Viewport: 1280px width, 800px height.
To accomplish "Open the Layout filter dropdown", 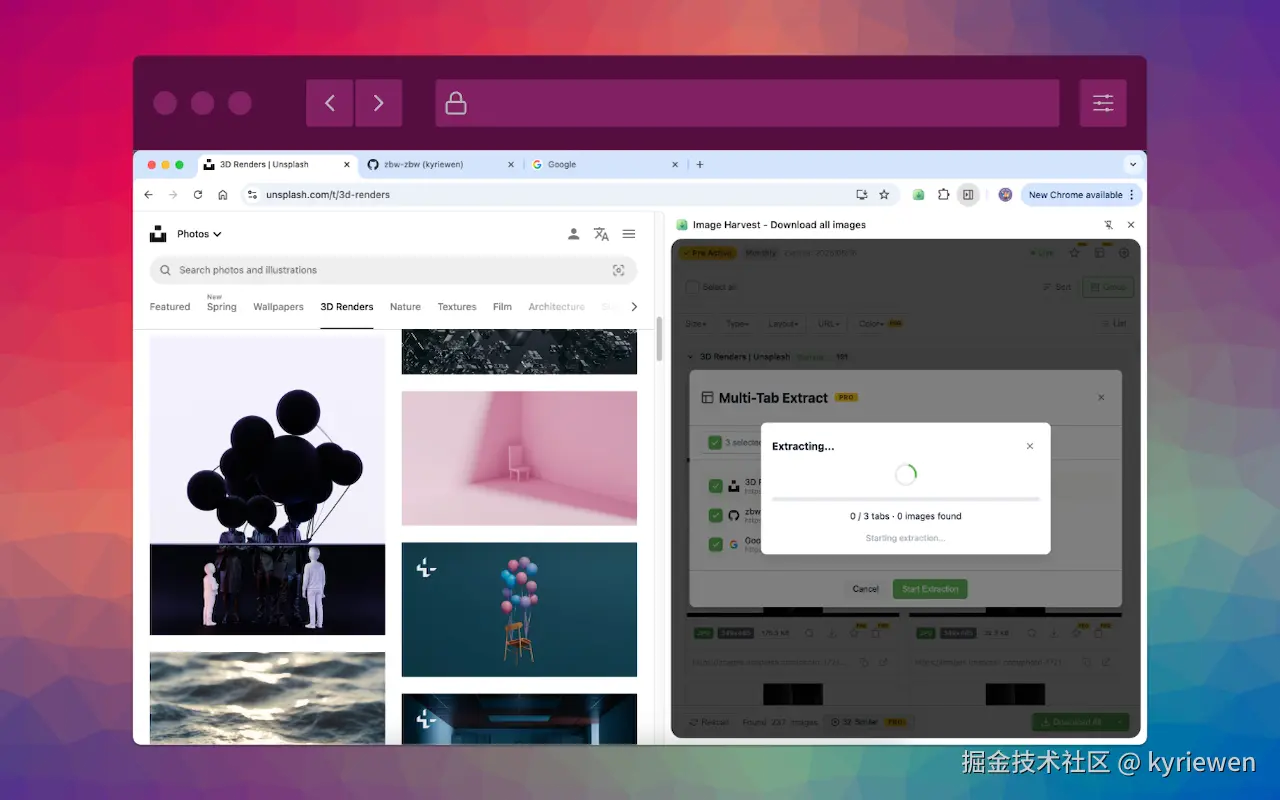I will 783,323.
